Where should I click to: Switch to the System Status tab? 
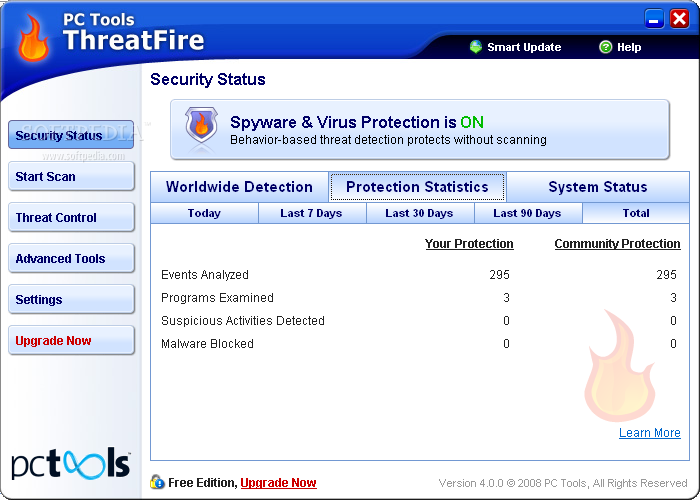pyautogui.click(x=597, y=187)
